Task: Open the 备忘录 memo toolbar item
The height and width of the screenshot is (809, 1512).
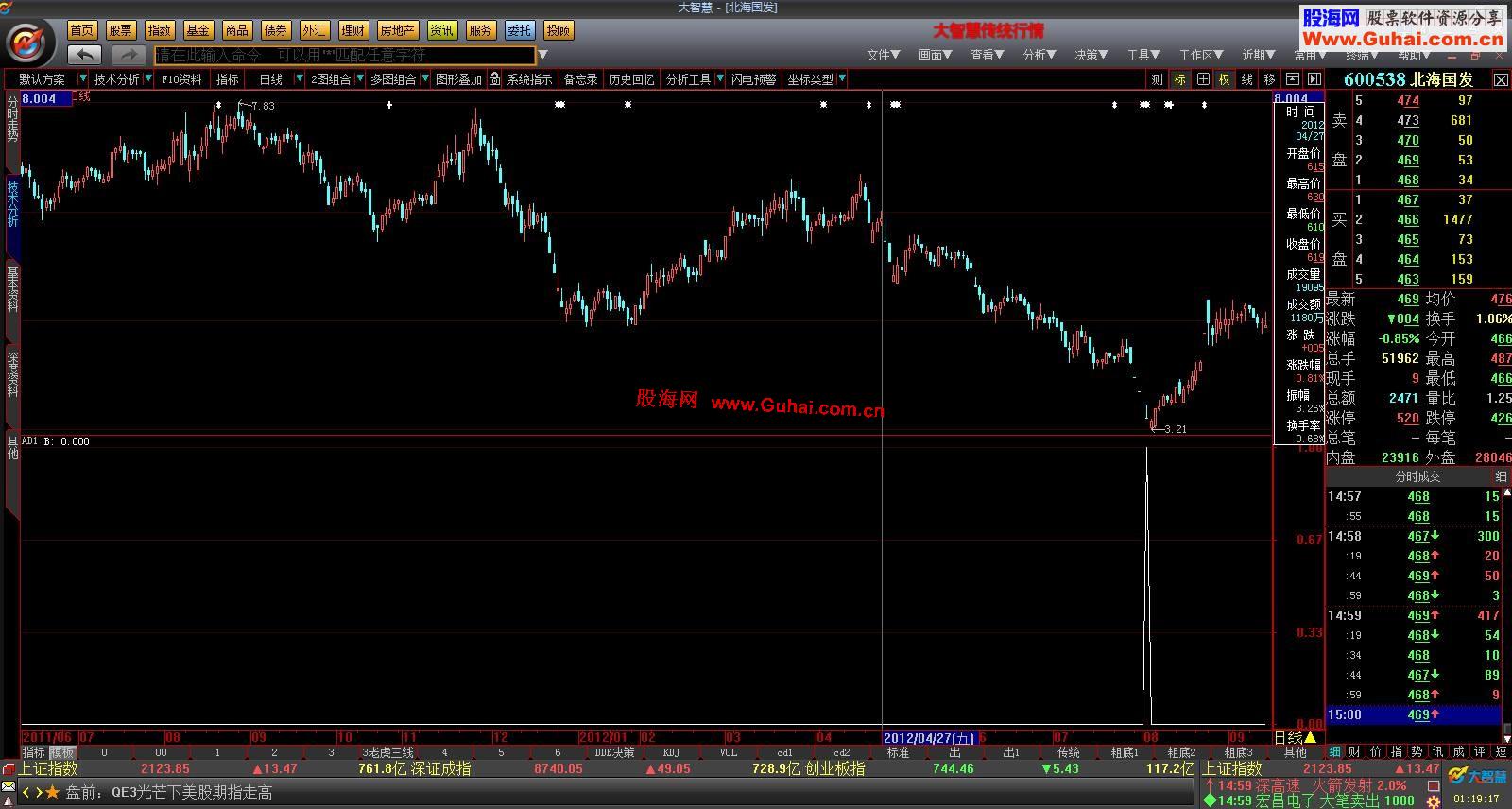Action: [580, 79]
